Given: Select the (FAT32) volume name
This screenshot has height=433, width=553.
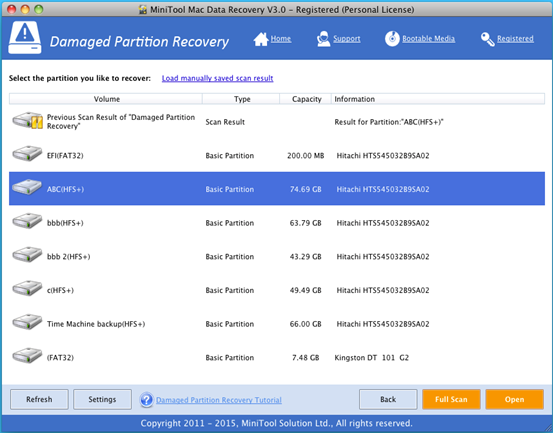Looking at the screenshot, I should coord(60,358).
